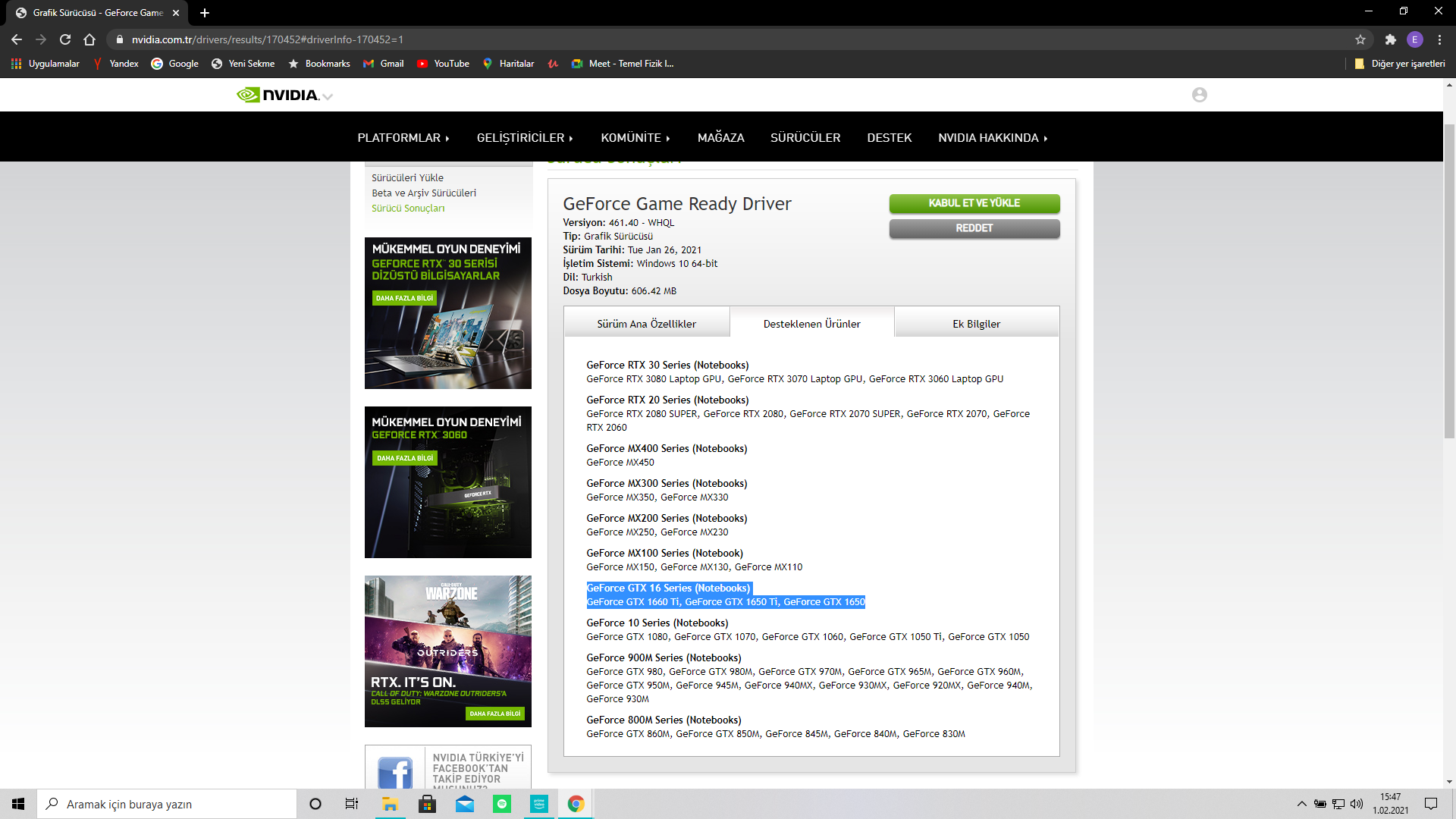The width and height of the screenshot is (1456, 819).
Task: Click the NVIDIA logo
Action: pyautogui.click(x=278, y=95)
